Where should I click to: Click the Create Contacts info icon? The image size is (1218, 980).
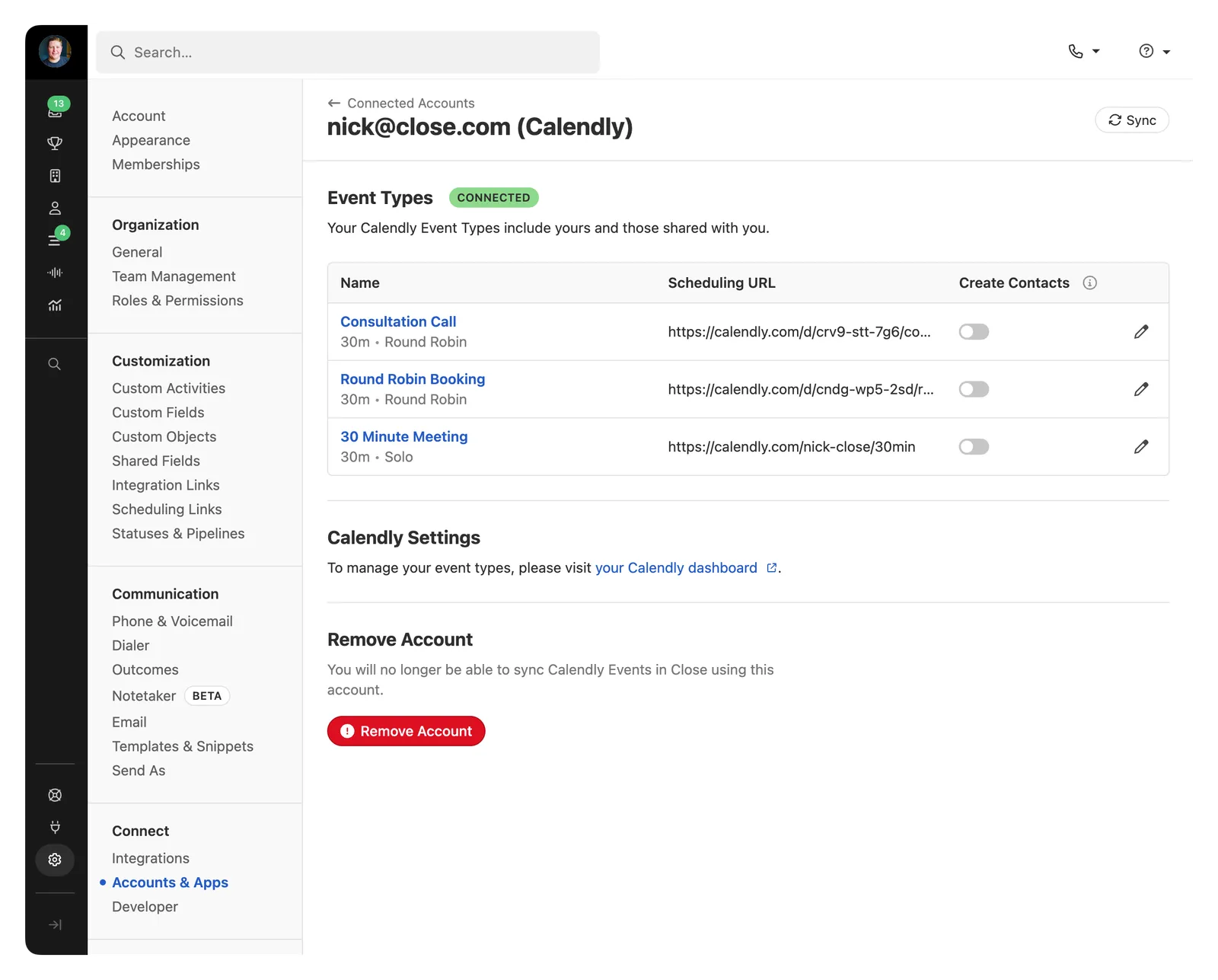click(x=1090, y=283)
